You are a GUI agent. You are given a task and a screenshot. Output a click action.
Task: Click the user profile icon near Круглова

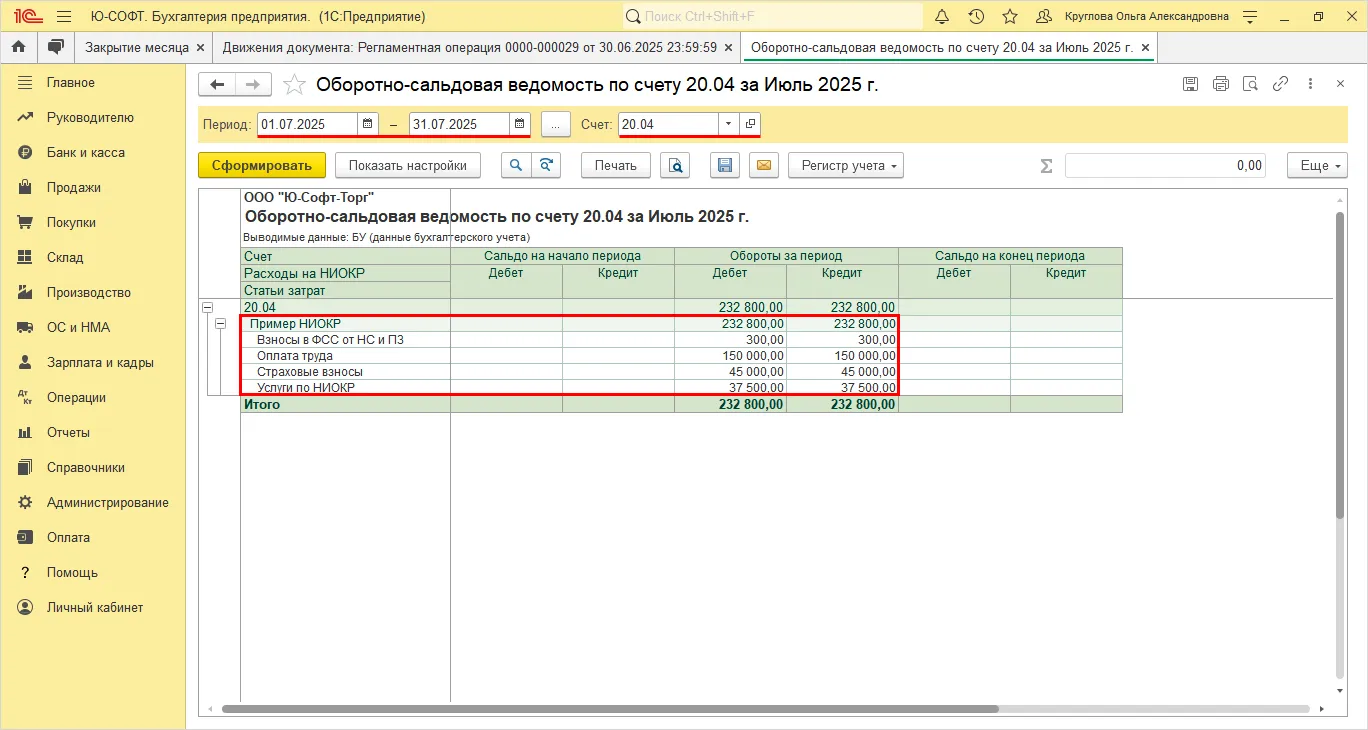(1044, 16)
